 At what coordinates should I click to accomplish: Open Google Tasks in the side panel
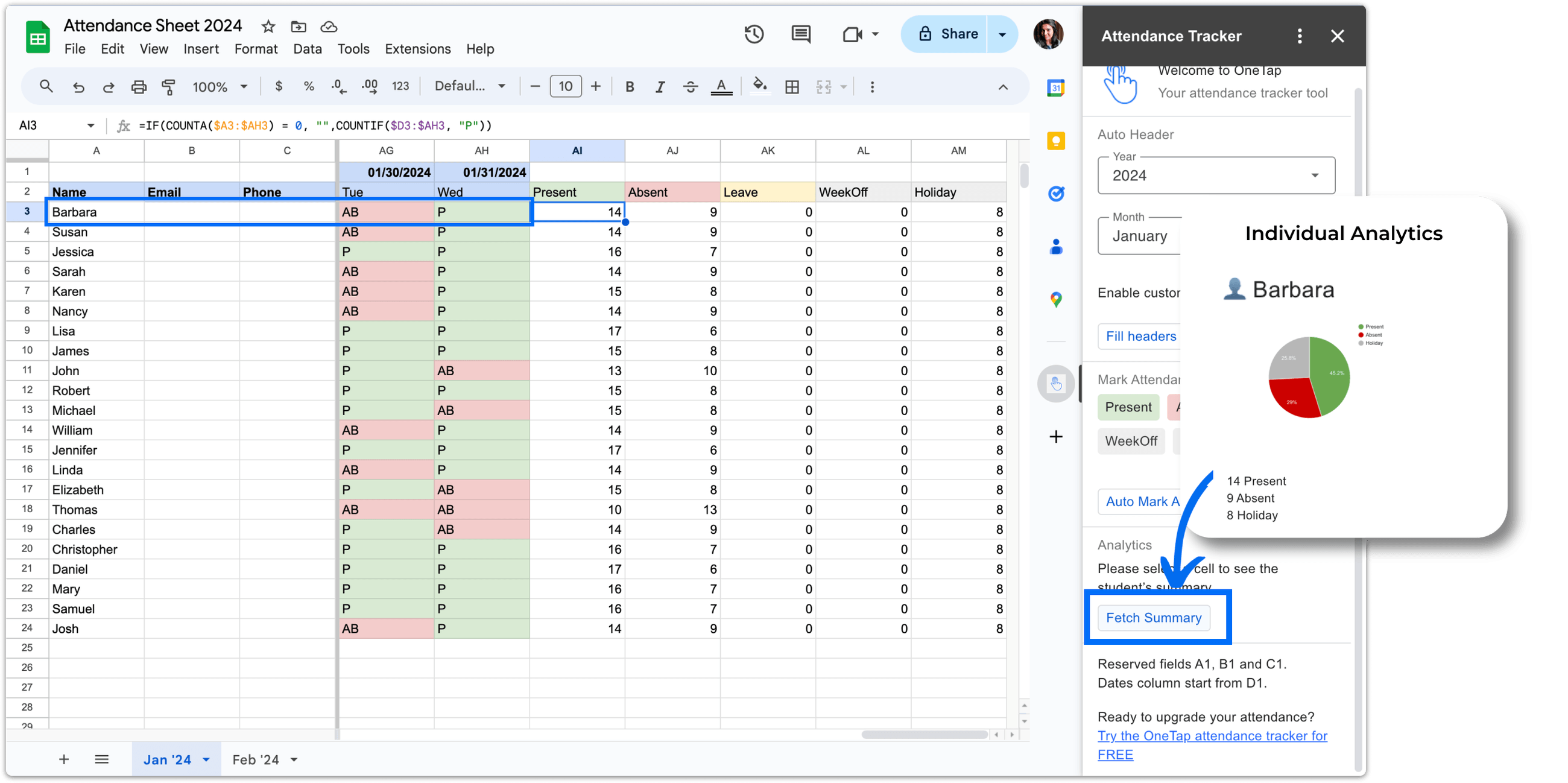1057,194
